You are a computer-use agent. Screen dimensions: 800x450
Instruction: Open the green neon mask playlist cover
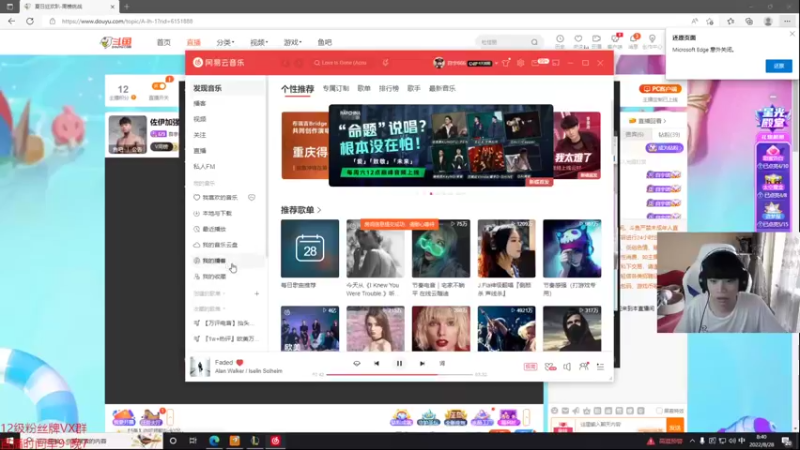click(x=441, y=248)
